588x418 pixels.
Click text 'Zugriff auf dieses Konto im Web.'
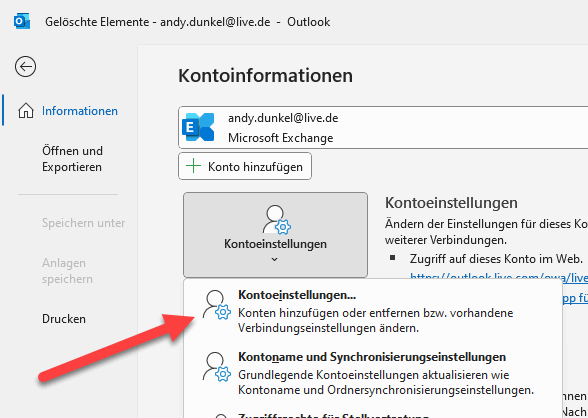(x=496, y=259)
